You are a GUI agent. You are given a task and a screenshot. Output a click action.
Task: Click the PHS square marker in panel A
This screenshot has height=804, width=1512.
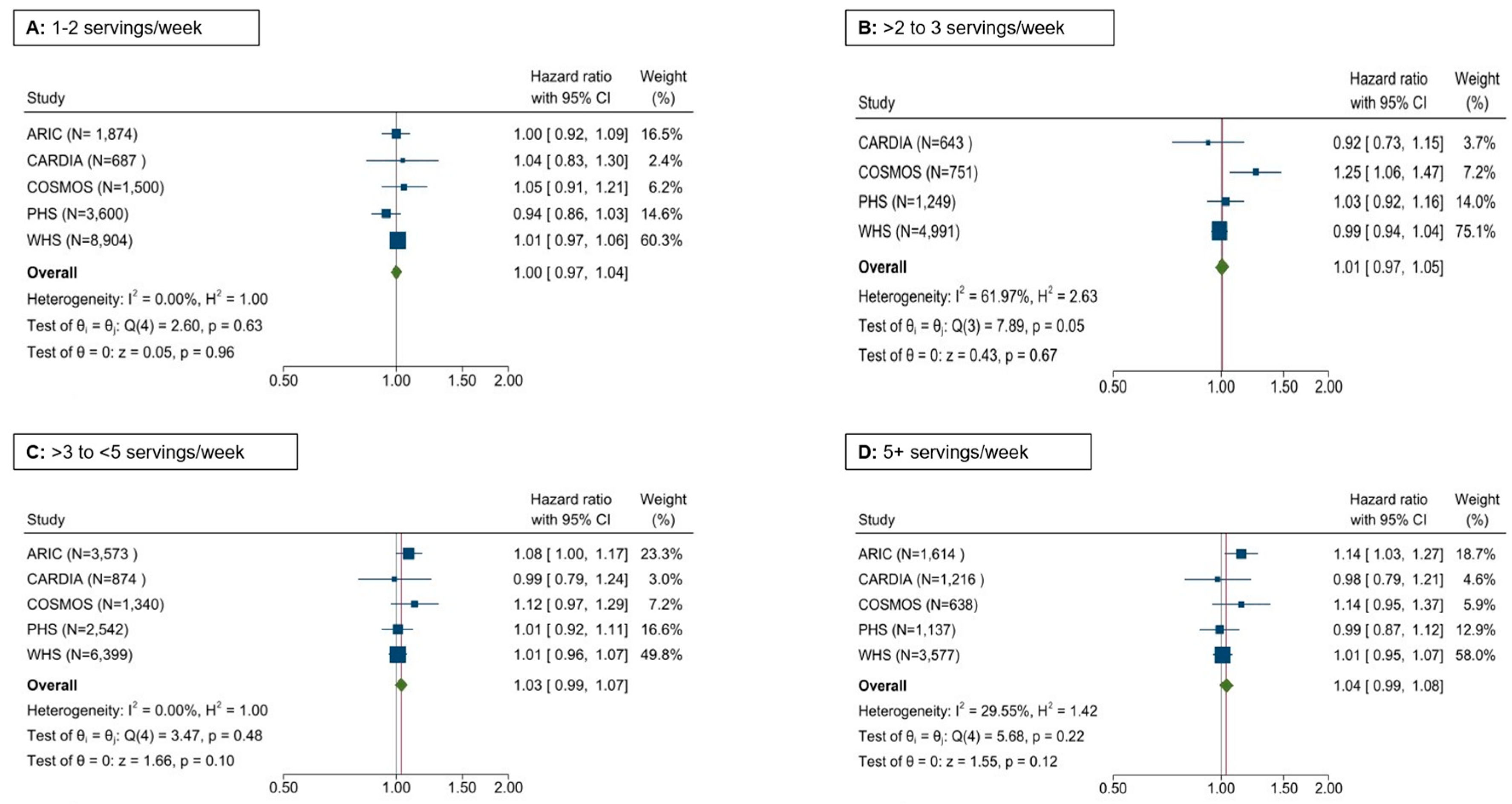(386, 214)
